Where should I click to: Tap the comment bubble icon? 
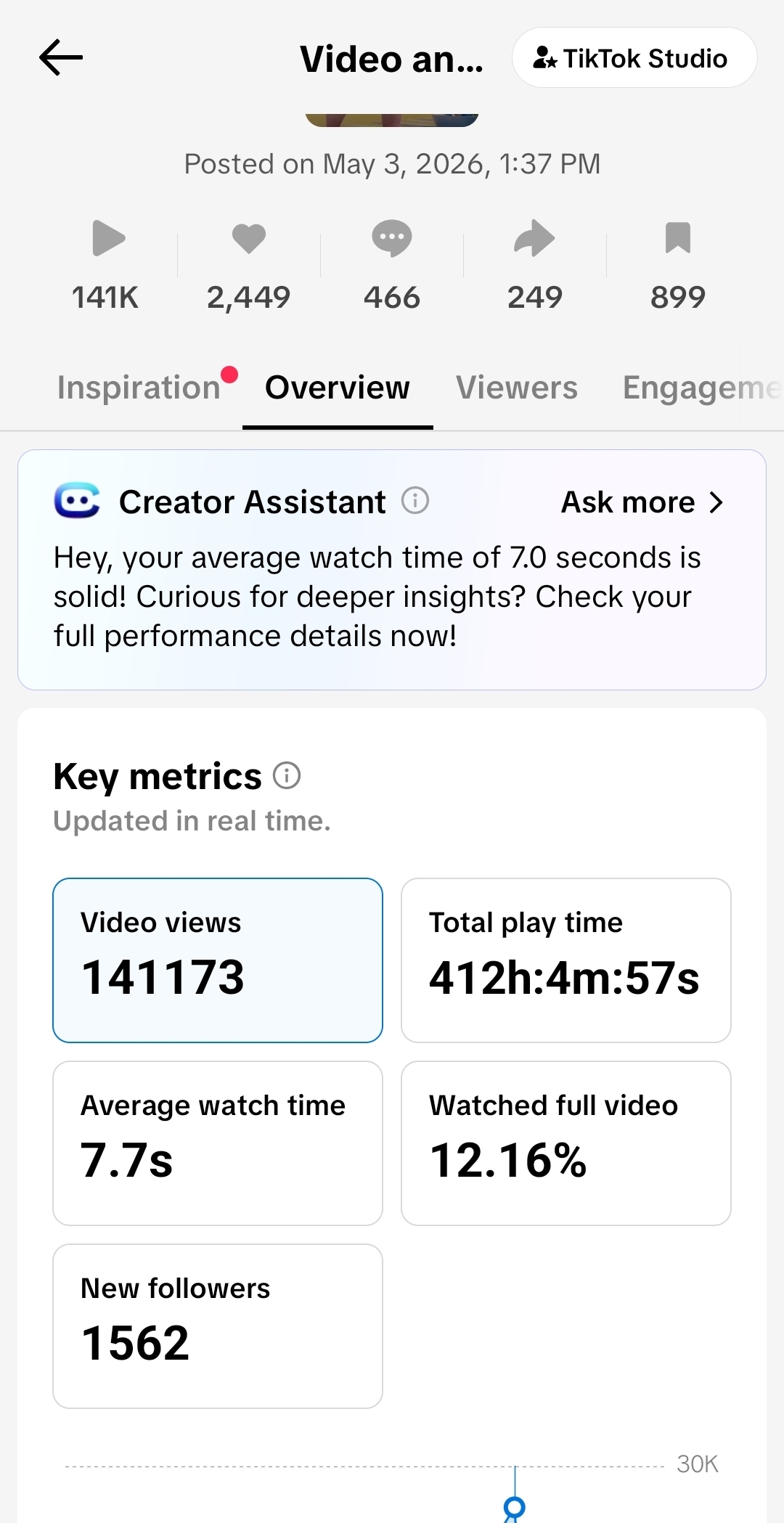(392, 238)
